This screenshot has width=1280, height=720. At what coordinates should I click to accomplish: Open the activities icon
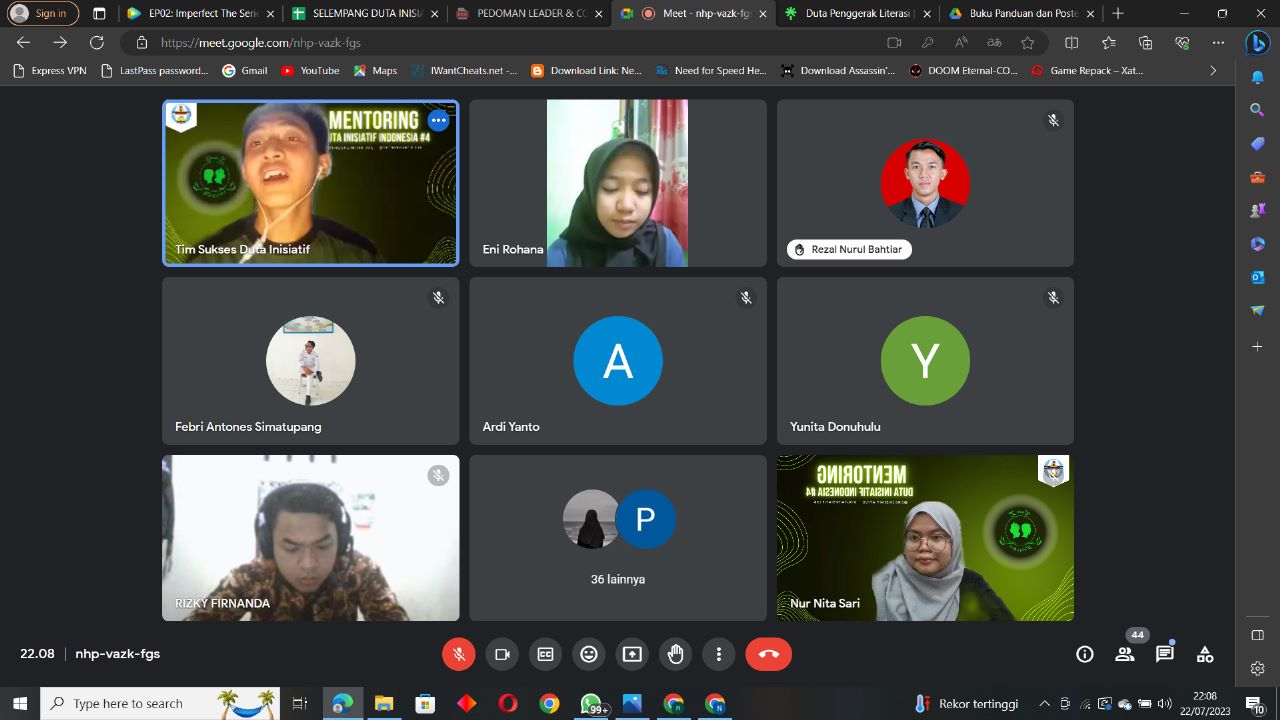coord(1205,654)
